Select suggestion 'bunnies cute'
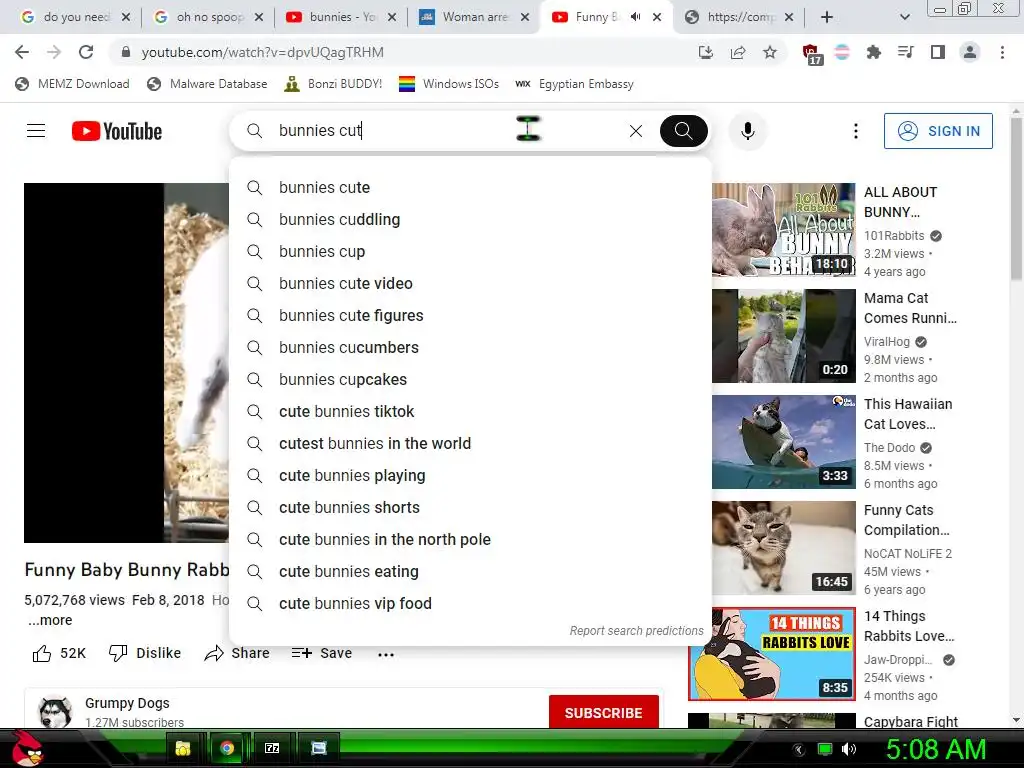This screenshot has width=1024, height=768. coord(470,187)
